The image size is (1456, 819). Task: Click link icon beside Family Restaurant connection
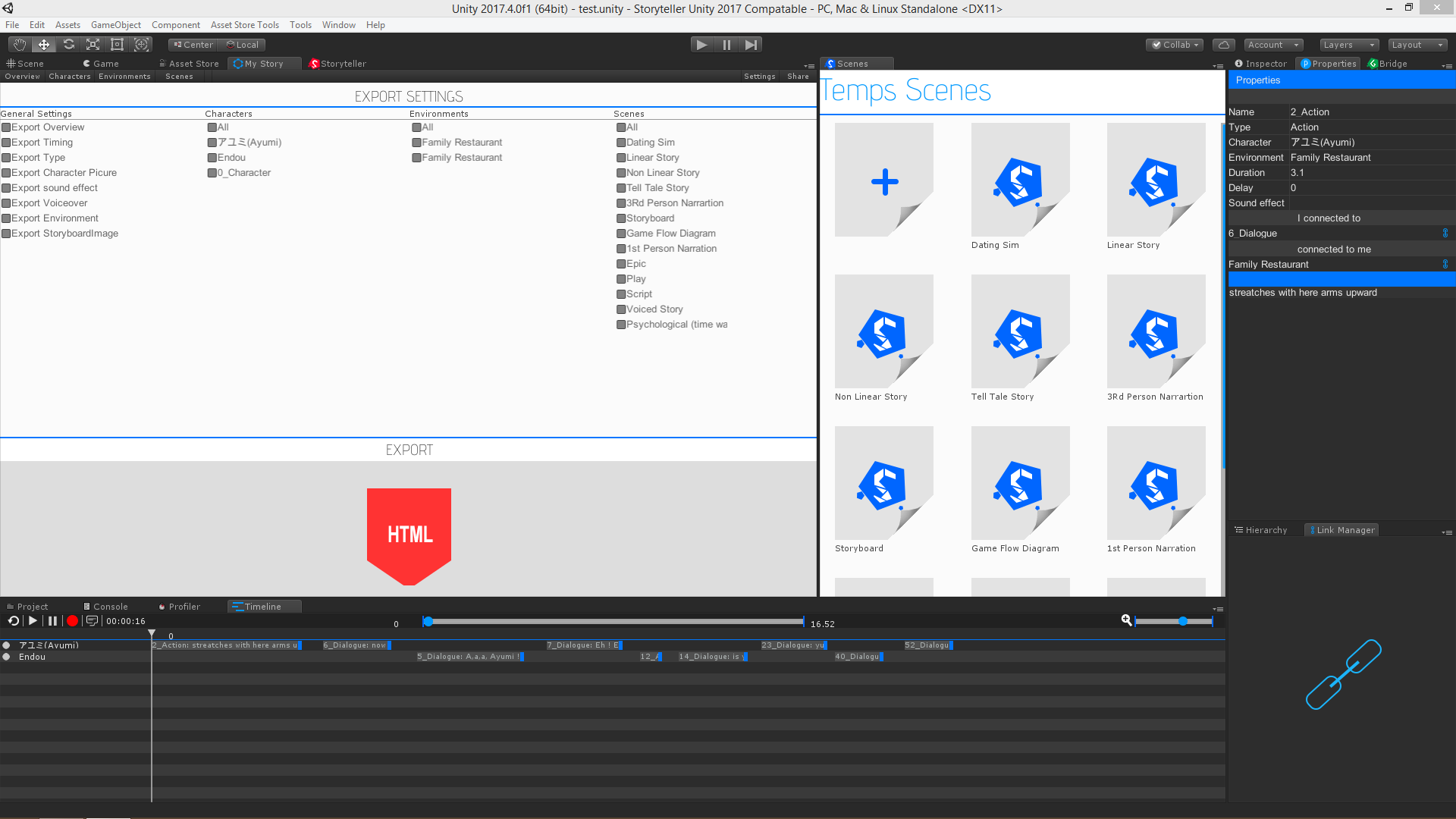1445,265
